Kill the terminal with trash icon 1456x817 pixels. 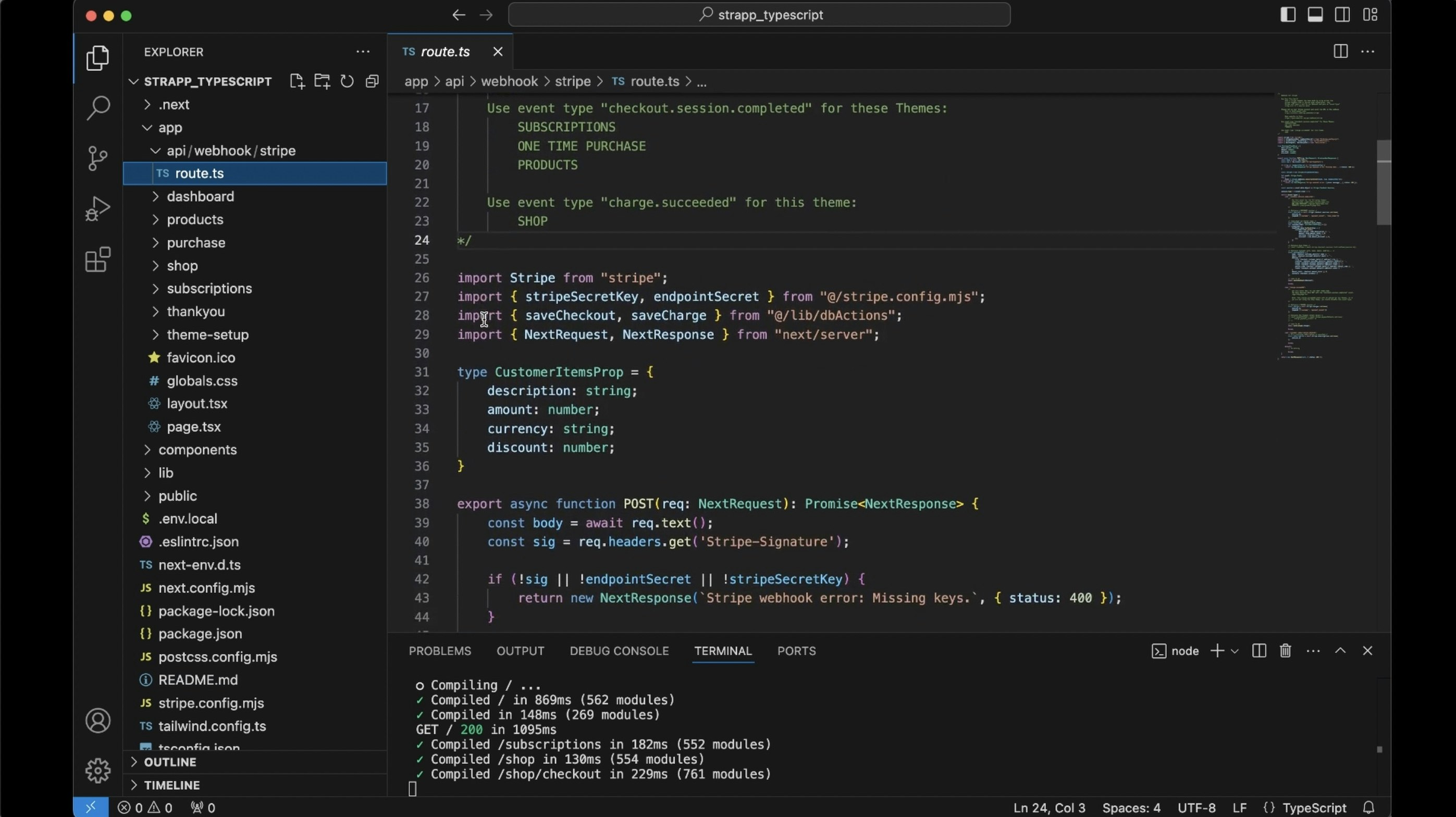click(x=1285, y=651)
